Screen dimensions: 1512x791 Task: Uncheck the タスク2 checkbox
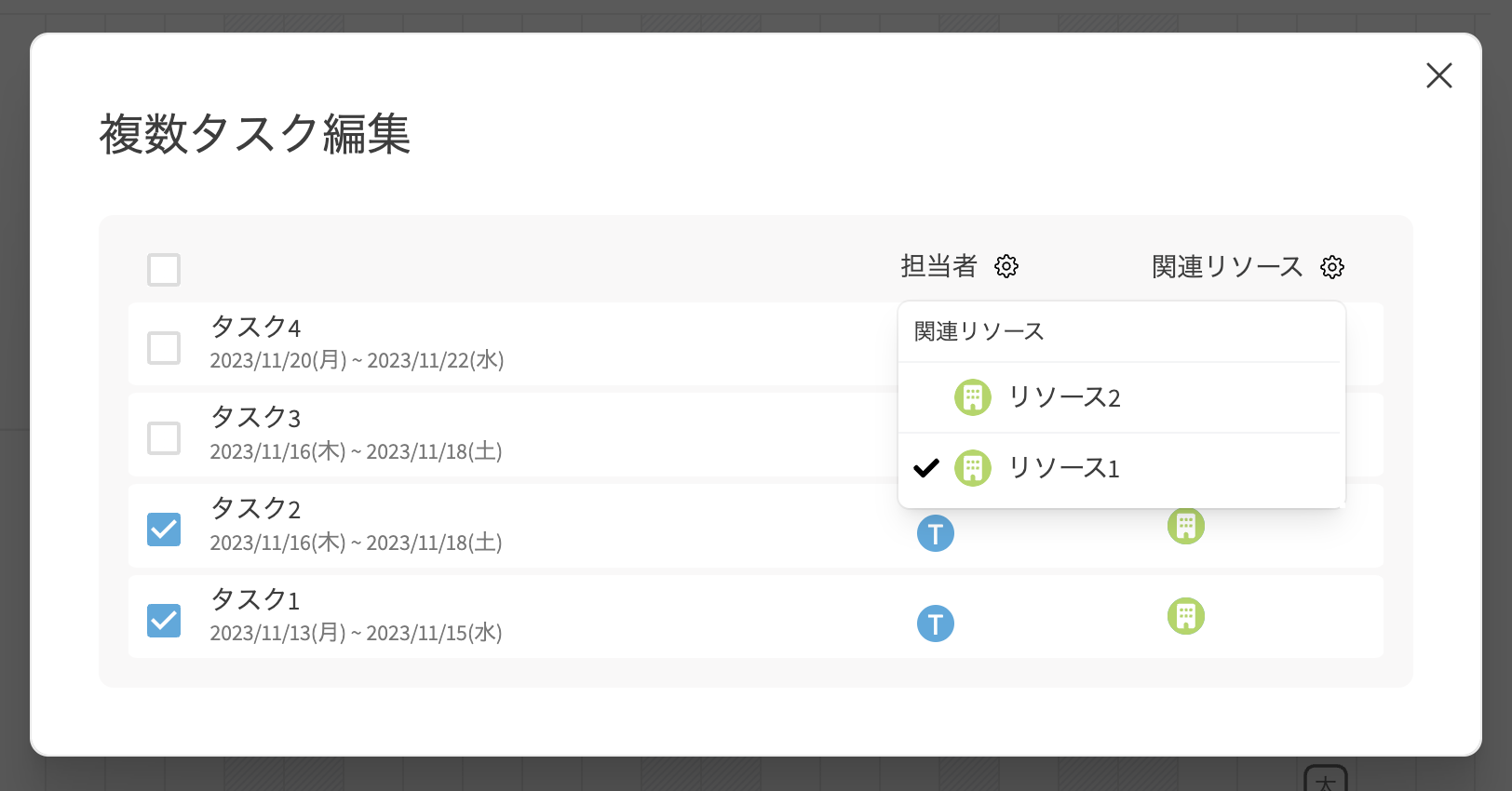(x=164, y=529)
